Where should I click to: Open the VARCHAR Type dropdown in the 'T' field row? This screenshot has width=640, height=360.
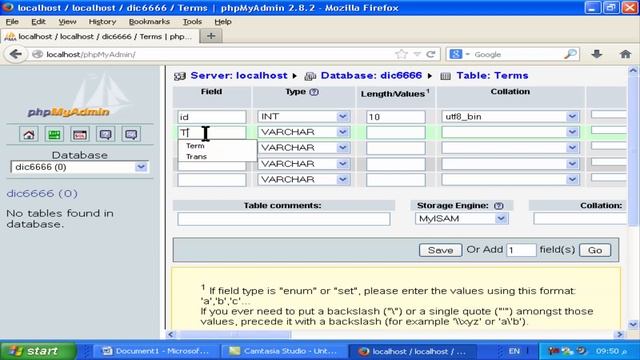[x=343, y=132]
